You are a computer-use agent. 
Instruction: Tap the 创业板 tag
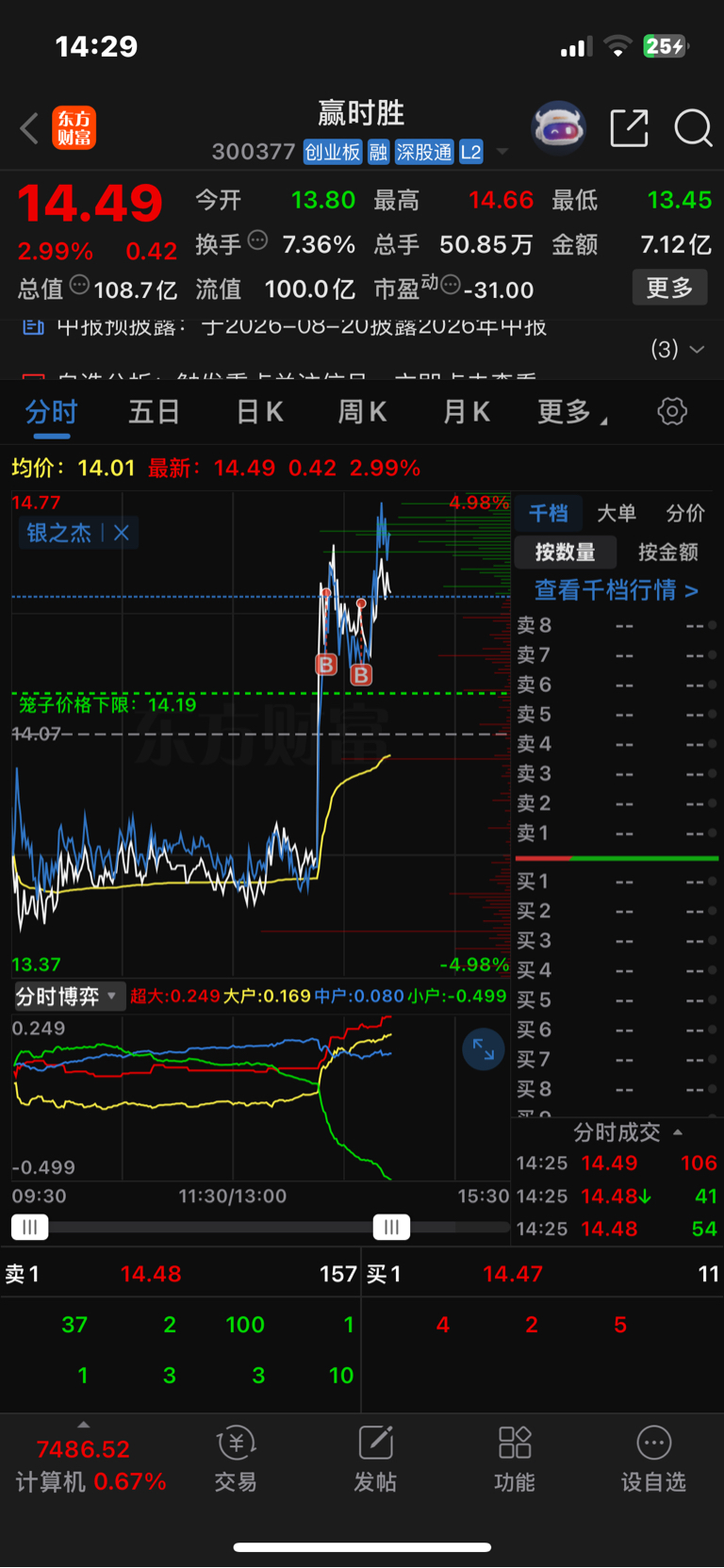point(333,152)
